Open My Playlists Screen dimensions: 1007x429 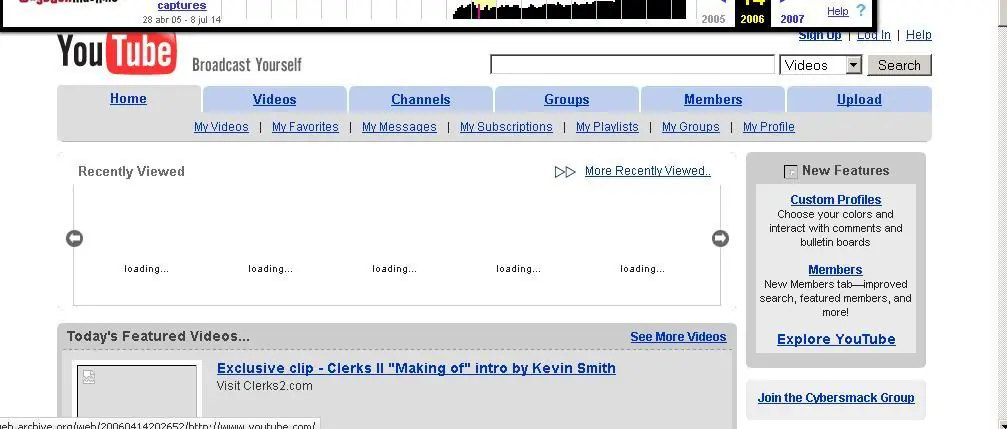point(608,127)
